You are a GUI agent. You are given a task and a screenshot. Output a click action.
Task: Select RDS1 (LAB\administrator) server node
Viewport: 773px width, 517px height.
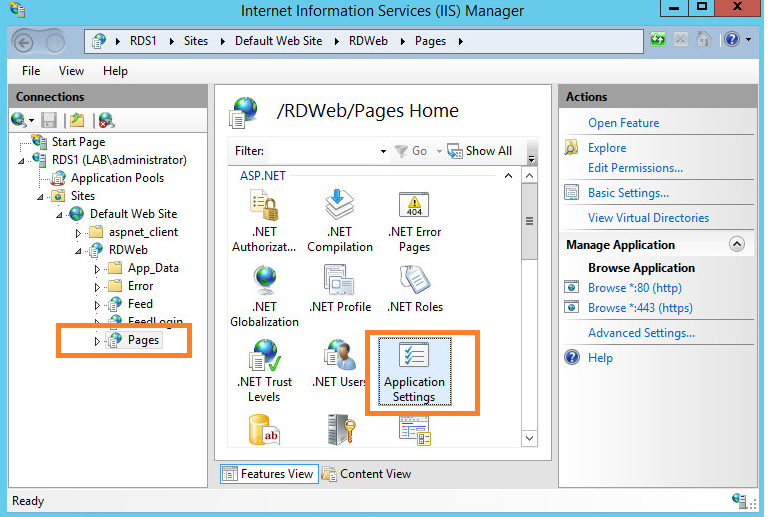(x=119, y=160)
